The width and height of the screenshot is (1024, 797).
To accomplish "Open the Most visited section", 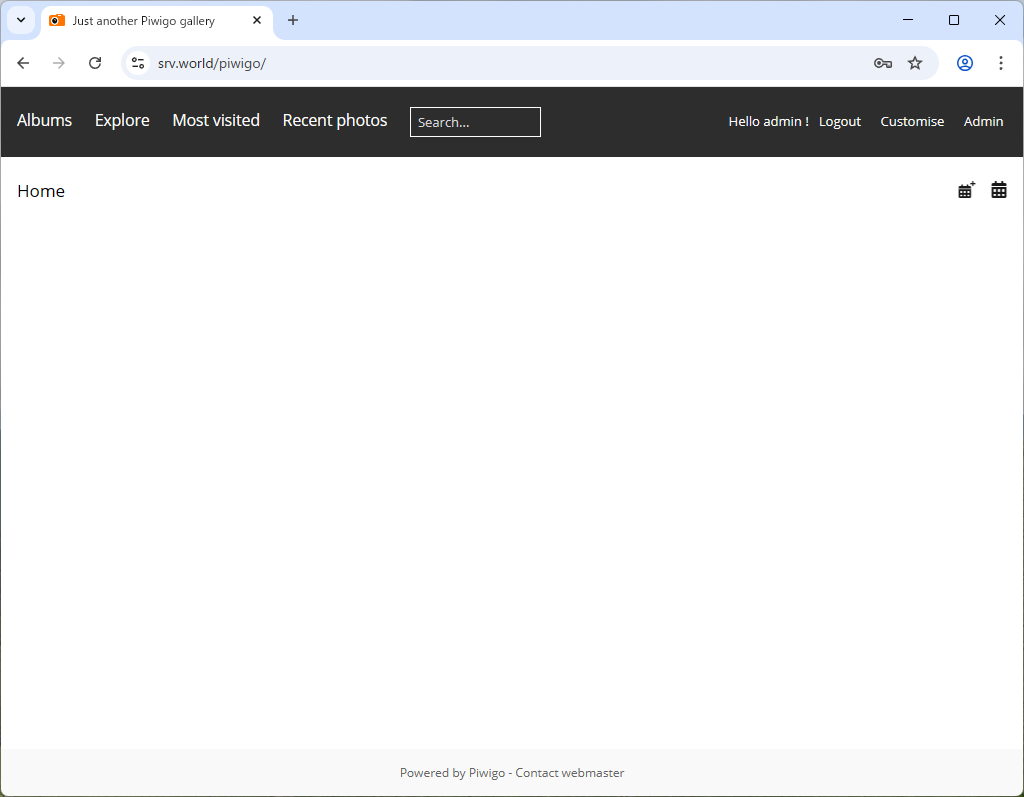I will pos(216,121).
